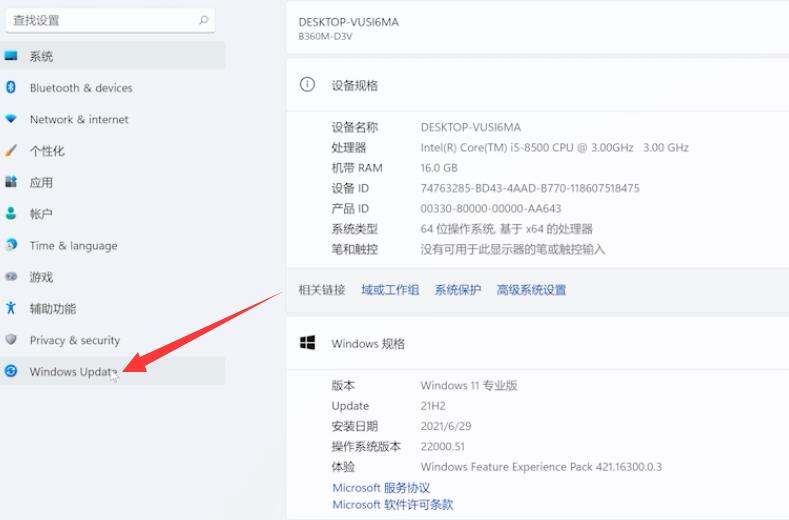The height and width of the screenshot is (520, 789).
Task: Click the Time & language globe icon
Action: 11,245
